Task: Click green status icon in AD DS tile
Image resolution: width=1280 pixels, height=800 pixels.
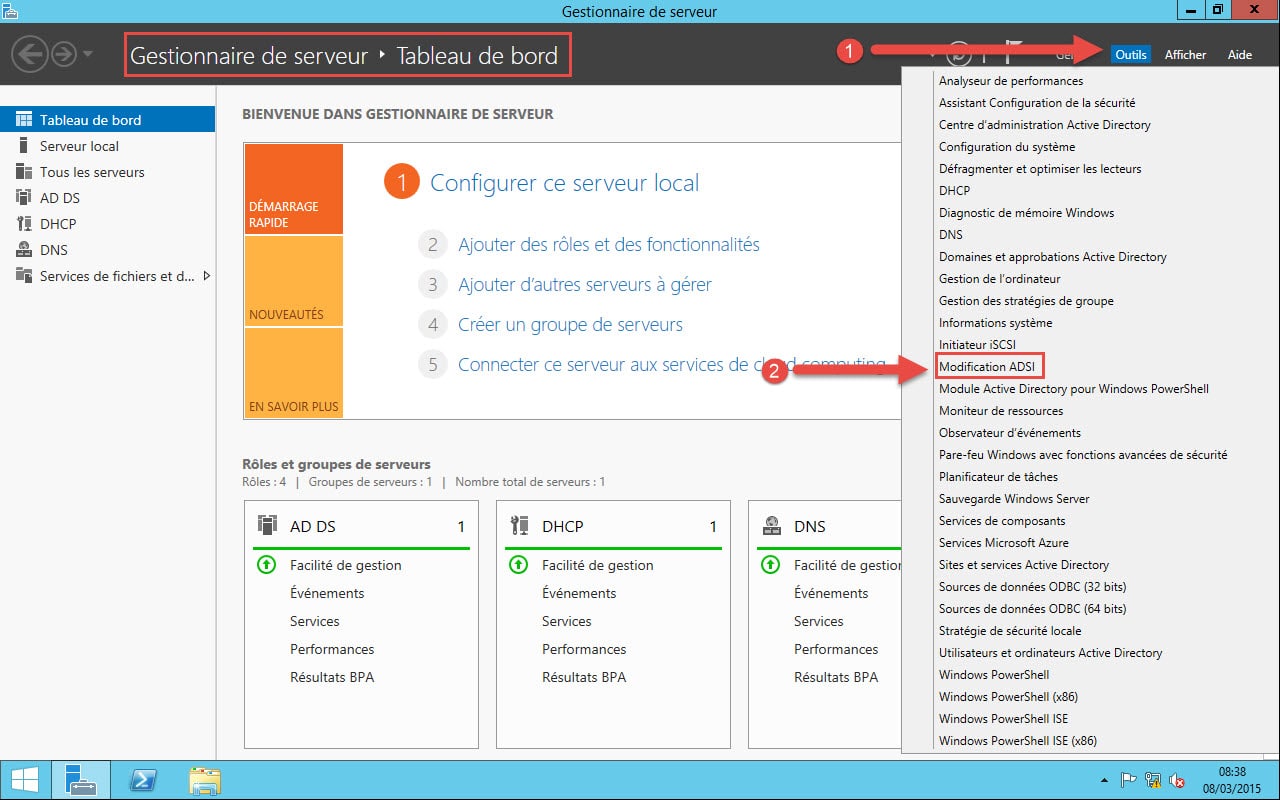Action: tap(266, 565)
